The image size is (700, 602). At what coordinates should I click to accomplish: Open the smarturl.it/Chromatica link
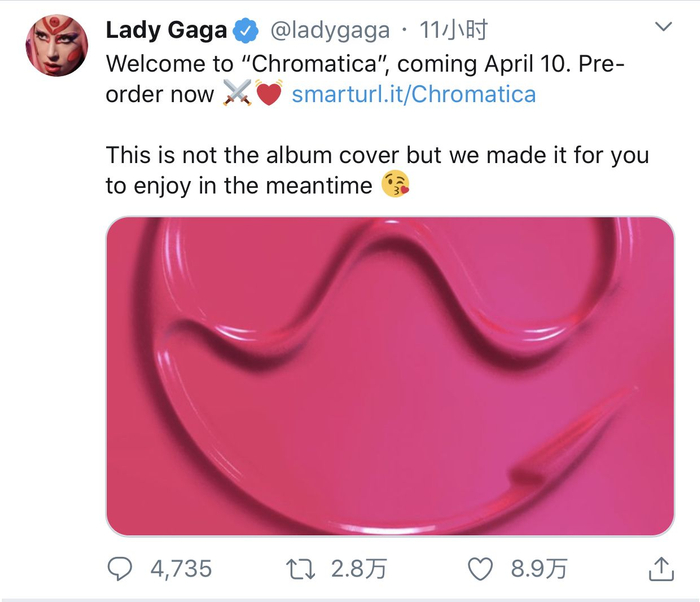413,95
